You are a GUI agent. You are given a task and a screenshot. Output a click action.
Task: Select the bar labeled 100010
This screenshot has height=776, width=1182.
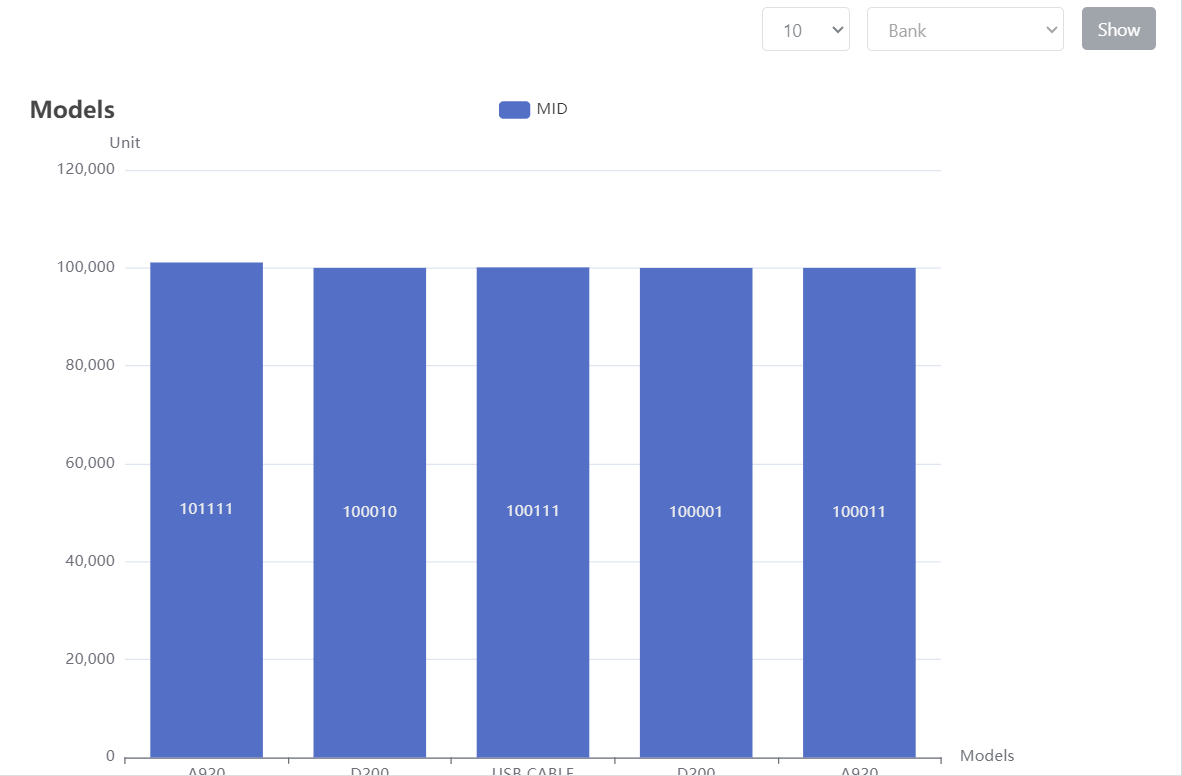tap(370, 512)
